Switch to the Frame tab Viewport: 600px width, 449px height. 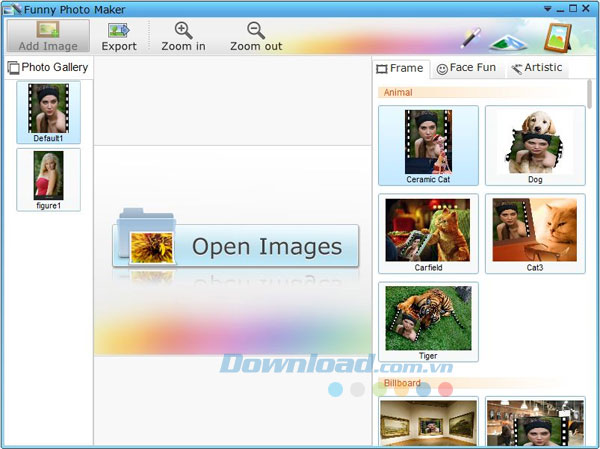(x=400, y=69)
